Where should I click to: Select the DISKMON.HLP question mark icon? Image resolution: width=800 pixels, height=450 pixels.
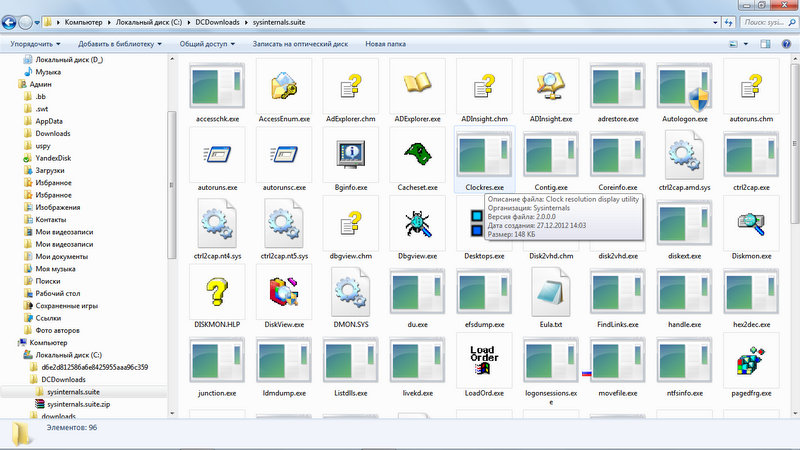217,291
